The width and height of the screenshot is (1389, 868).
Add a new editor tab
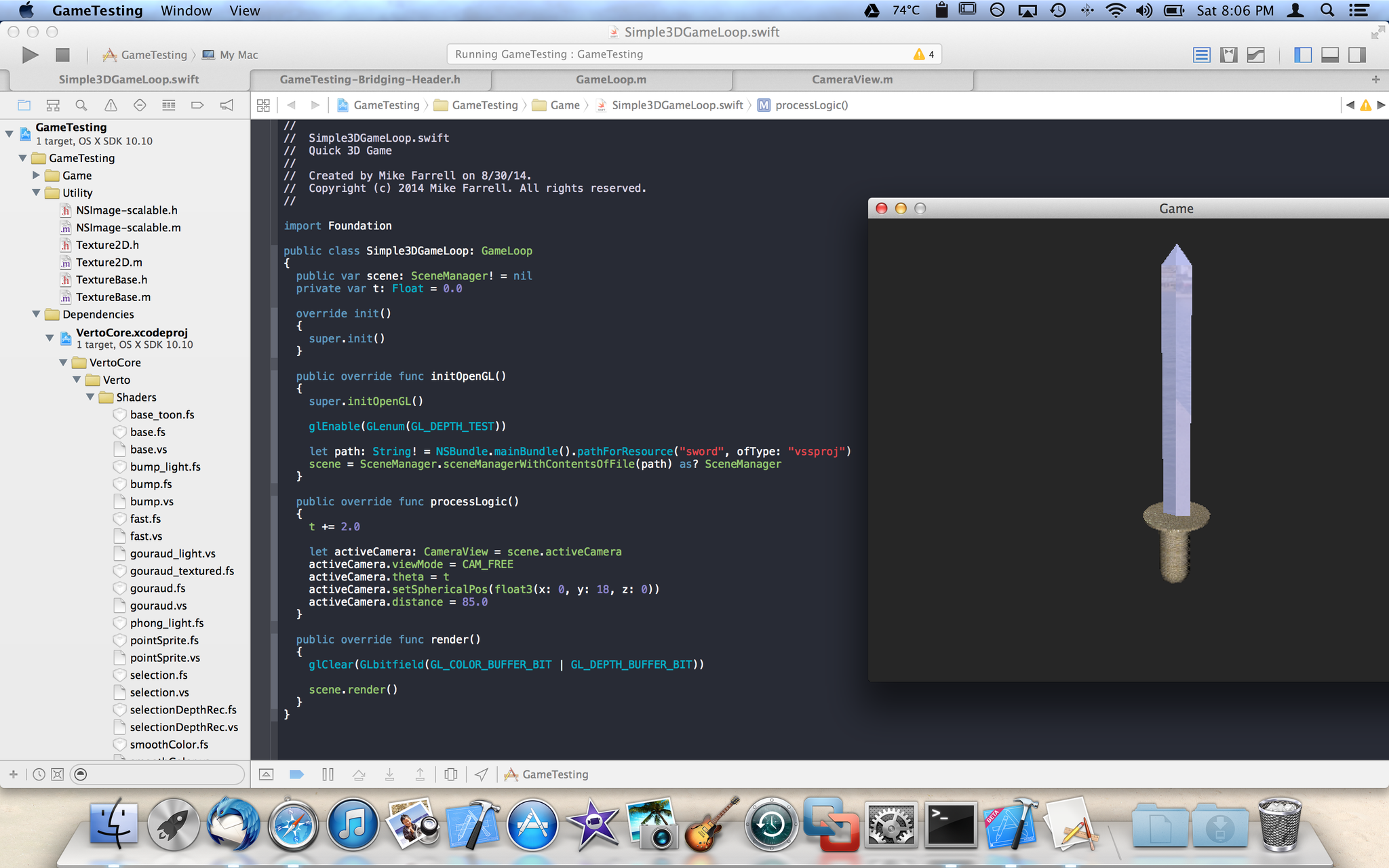pyautogui.click(x=1375, y=79)
